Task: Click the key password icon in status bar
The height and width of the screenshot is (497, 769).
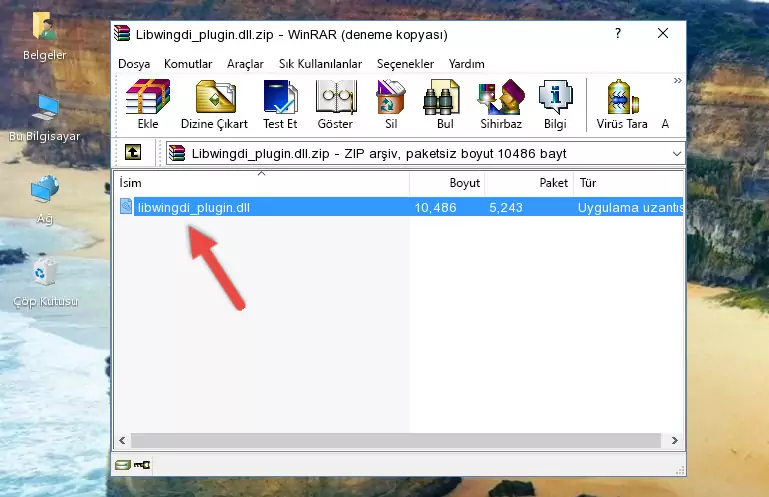Action: tap(142, 464)
